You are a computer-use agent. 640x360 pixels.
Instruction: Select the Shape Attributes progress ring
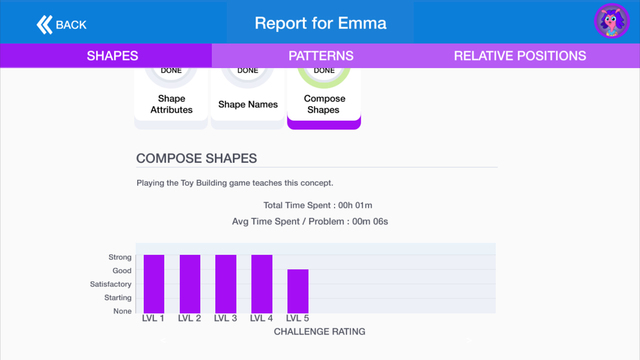(x=171, y=77)
